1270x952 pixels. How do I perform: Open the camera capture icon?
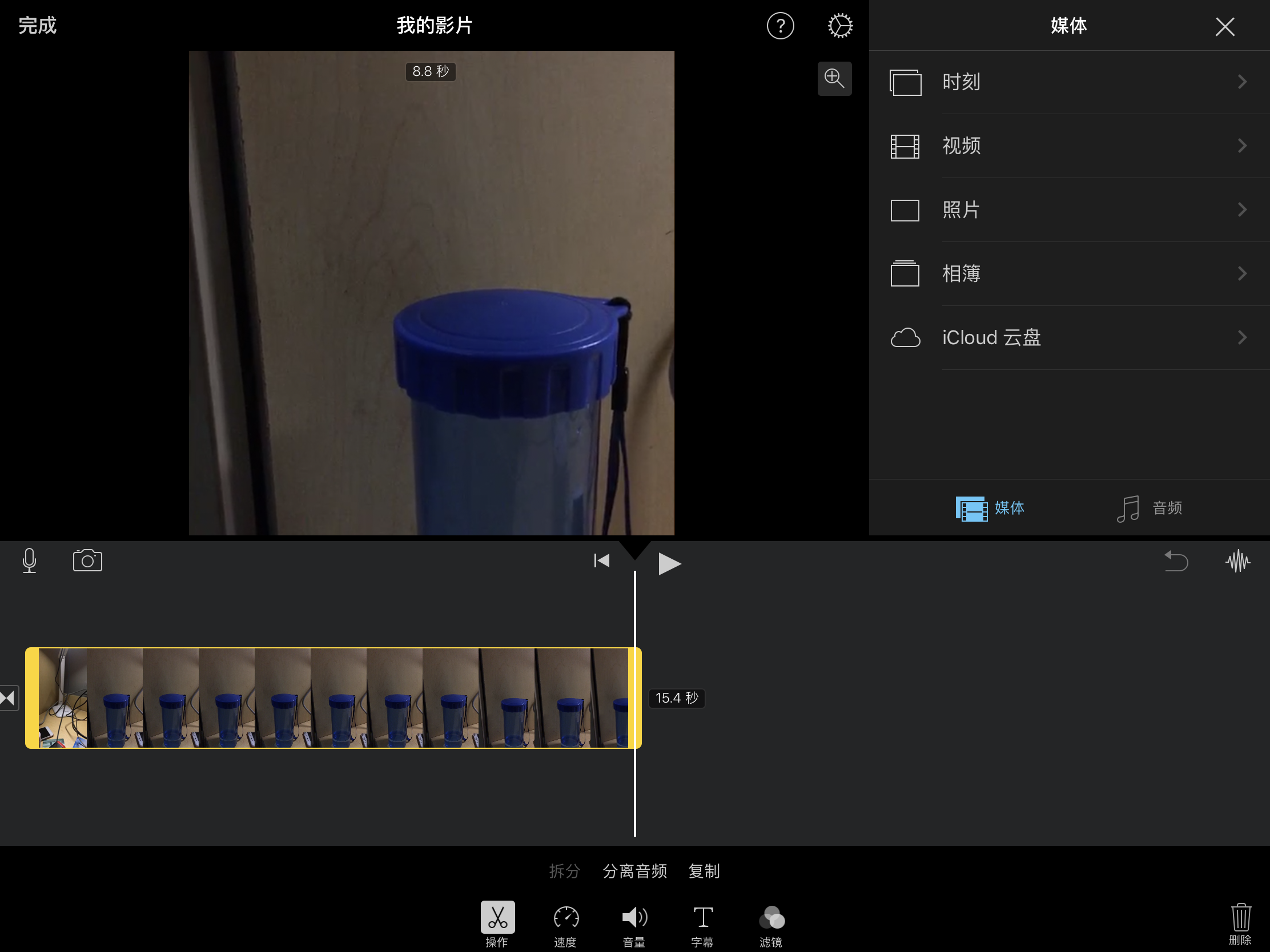click(87, 560)
